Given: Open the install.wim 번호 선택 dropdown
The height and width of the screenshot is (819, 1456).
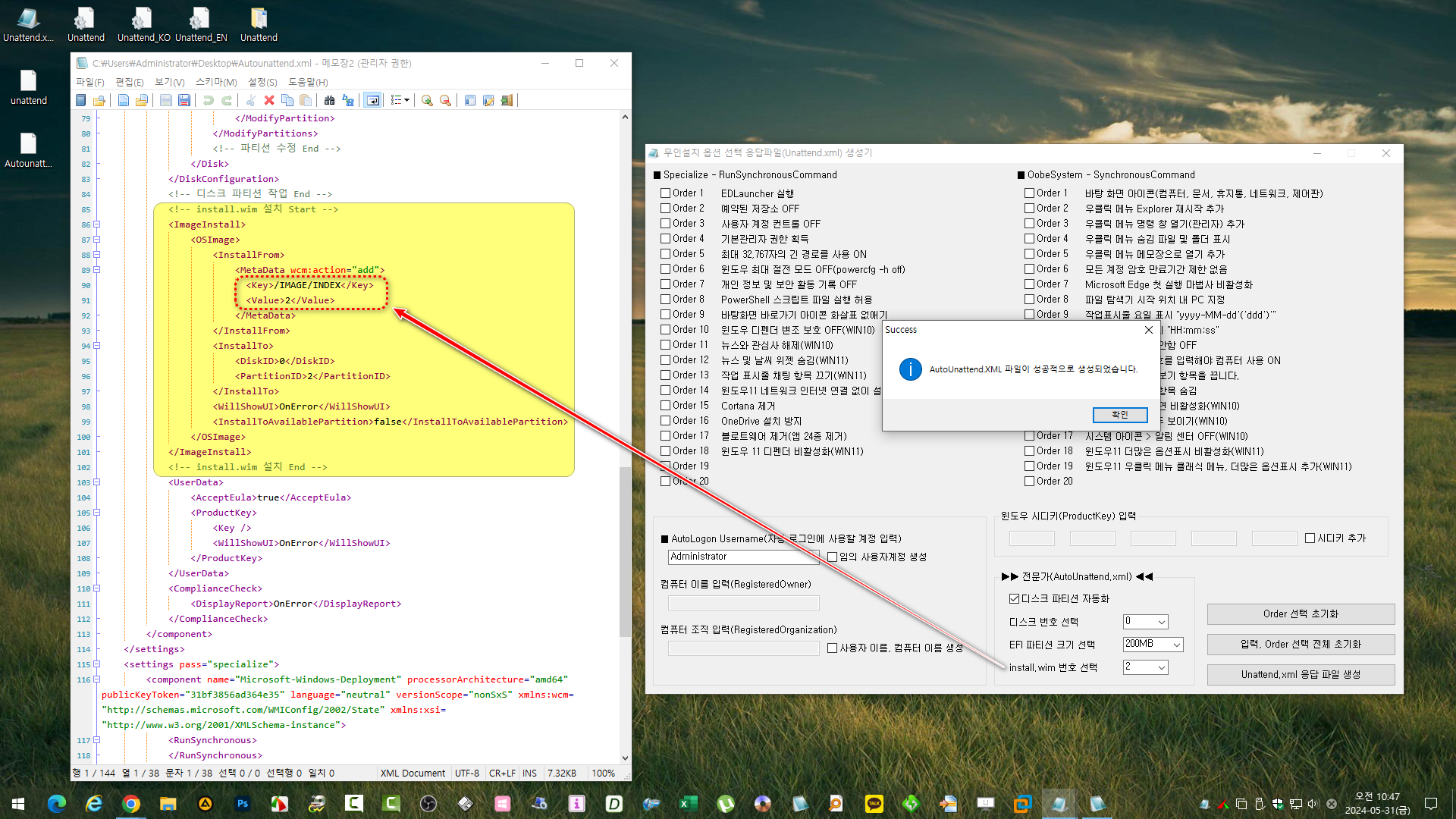Looking at the screenshot, I should 1145,667.
